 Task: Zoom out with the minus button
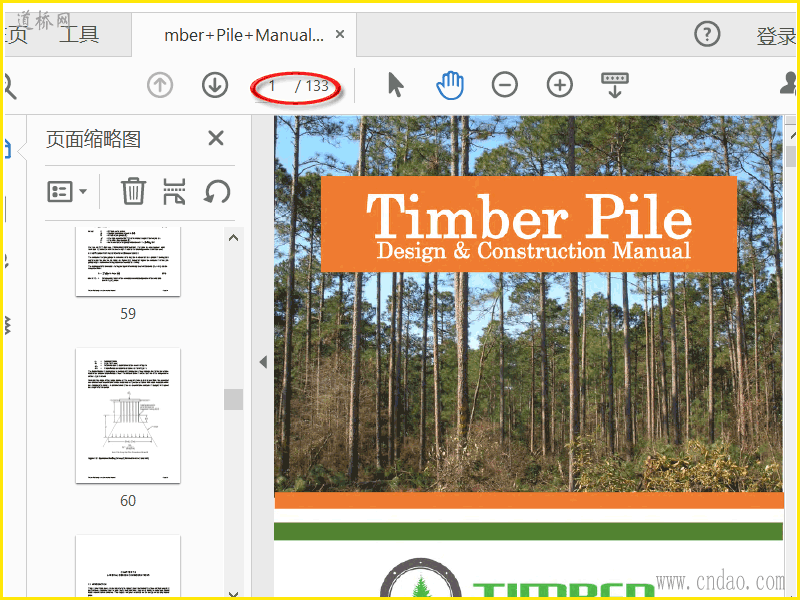505,85
